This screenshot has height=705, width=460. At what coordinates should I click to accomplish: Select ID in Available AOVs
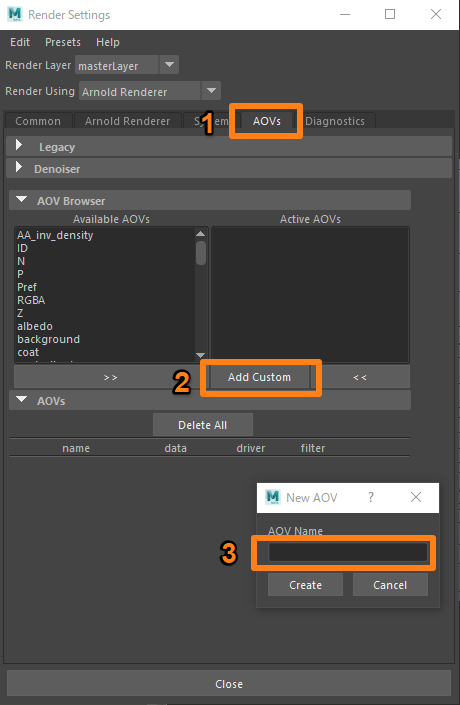(22, 248)
